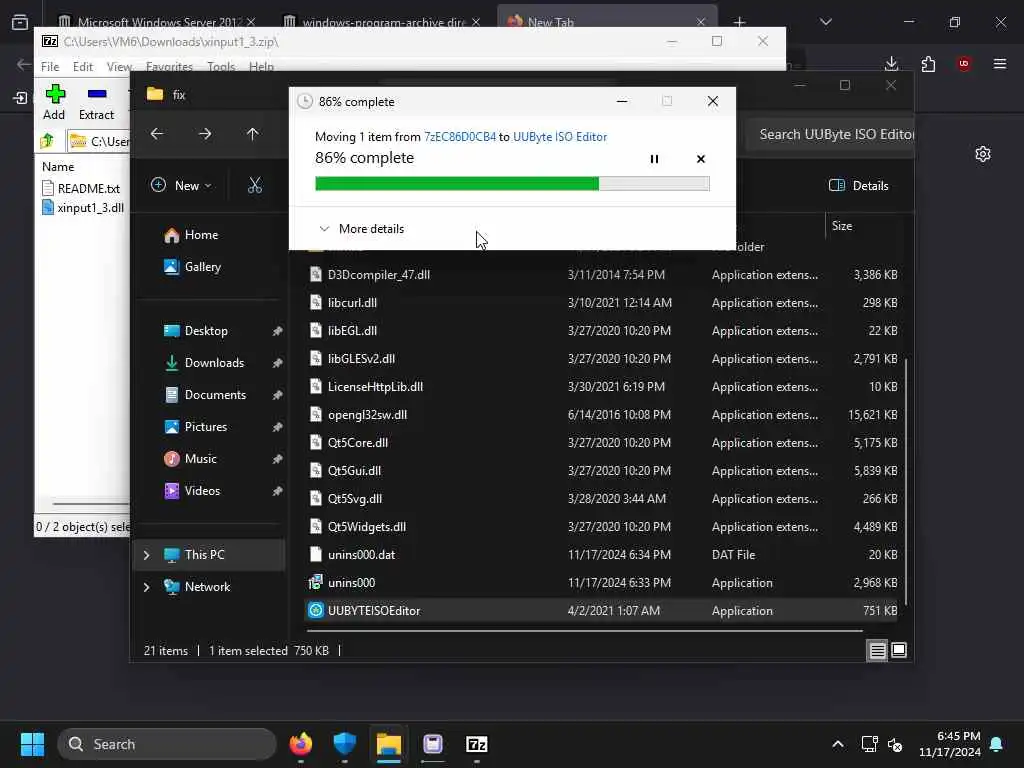Pause the file move operation
The width and height of the screenshot is (1024, 768).
pyautogui.click(x=654, y=159)
